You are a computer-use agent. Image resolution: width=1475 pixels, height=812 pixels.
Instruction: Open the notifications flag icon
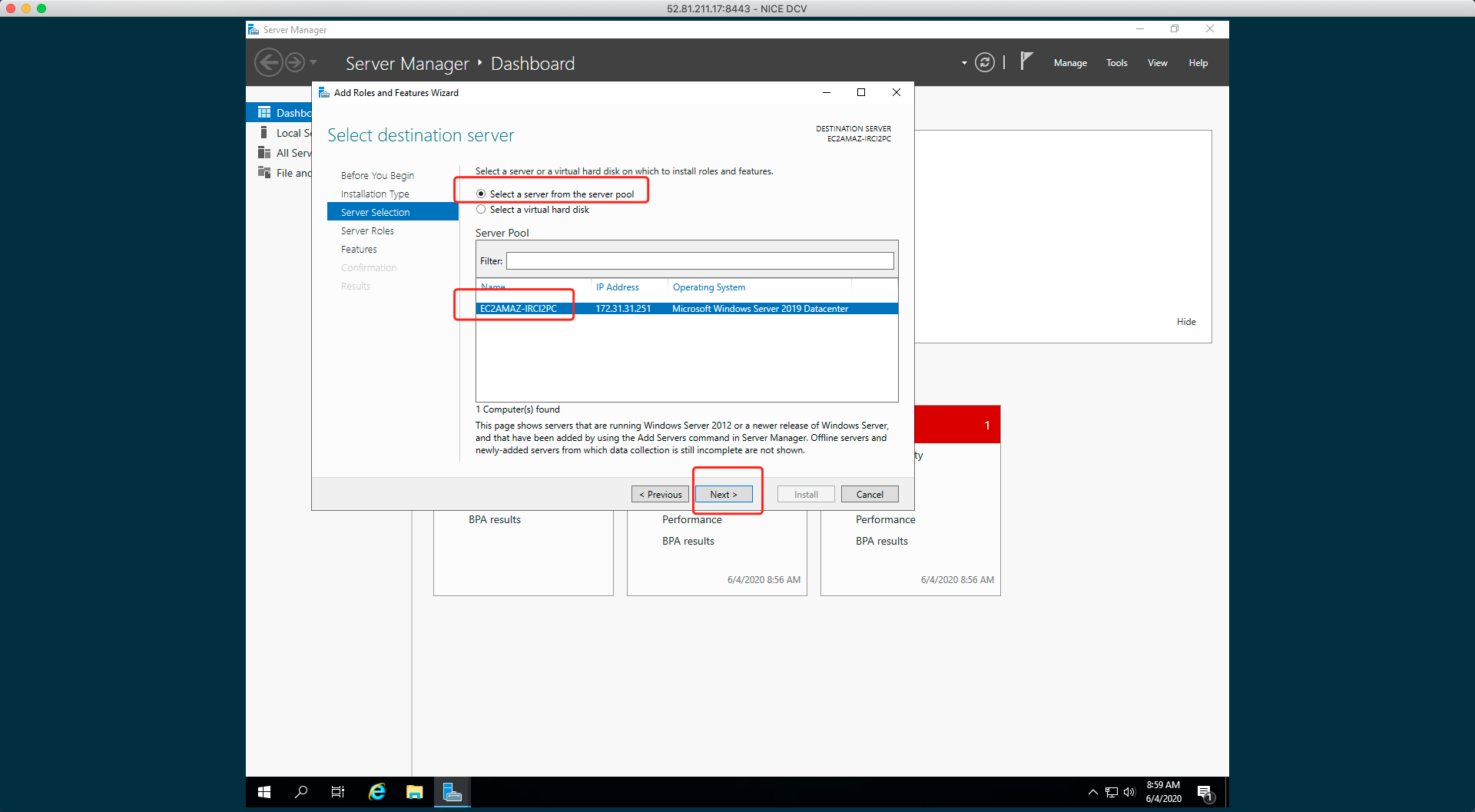pos(1026,61)
